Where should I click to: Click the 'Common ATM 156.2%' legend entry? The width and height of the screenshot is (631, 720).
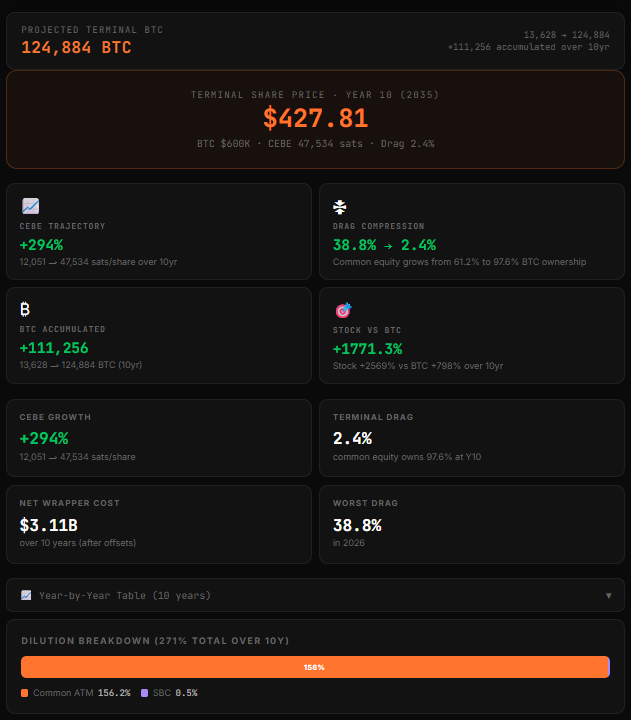pyautogui.click(x=76, y=693)
